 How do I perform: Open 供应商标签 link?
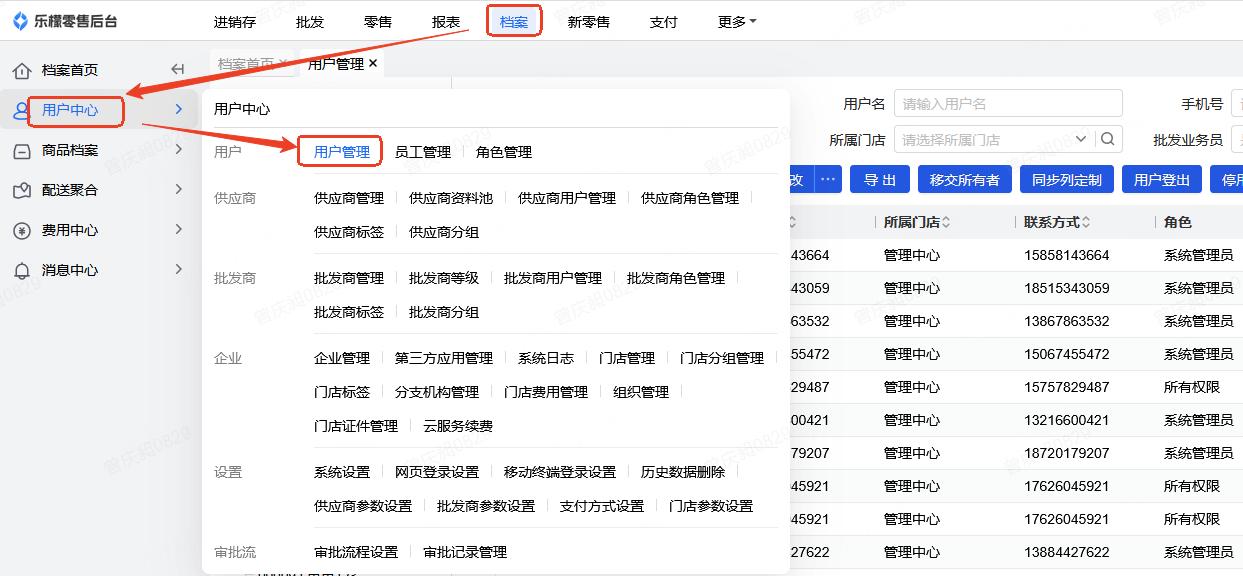pos(349,232)
